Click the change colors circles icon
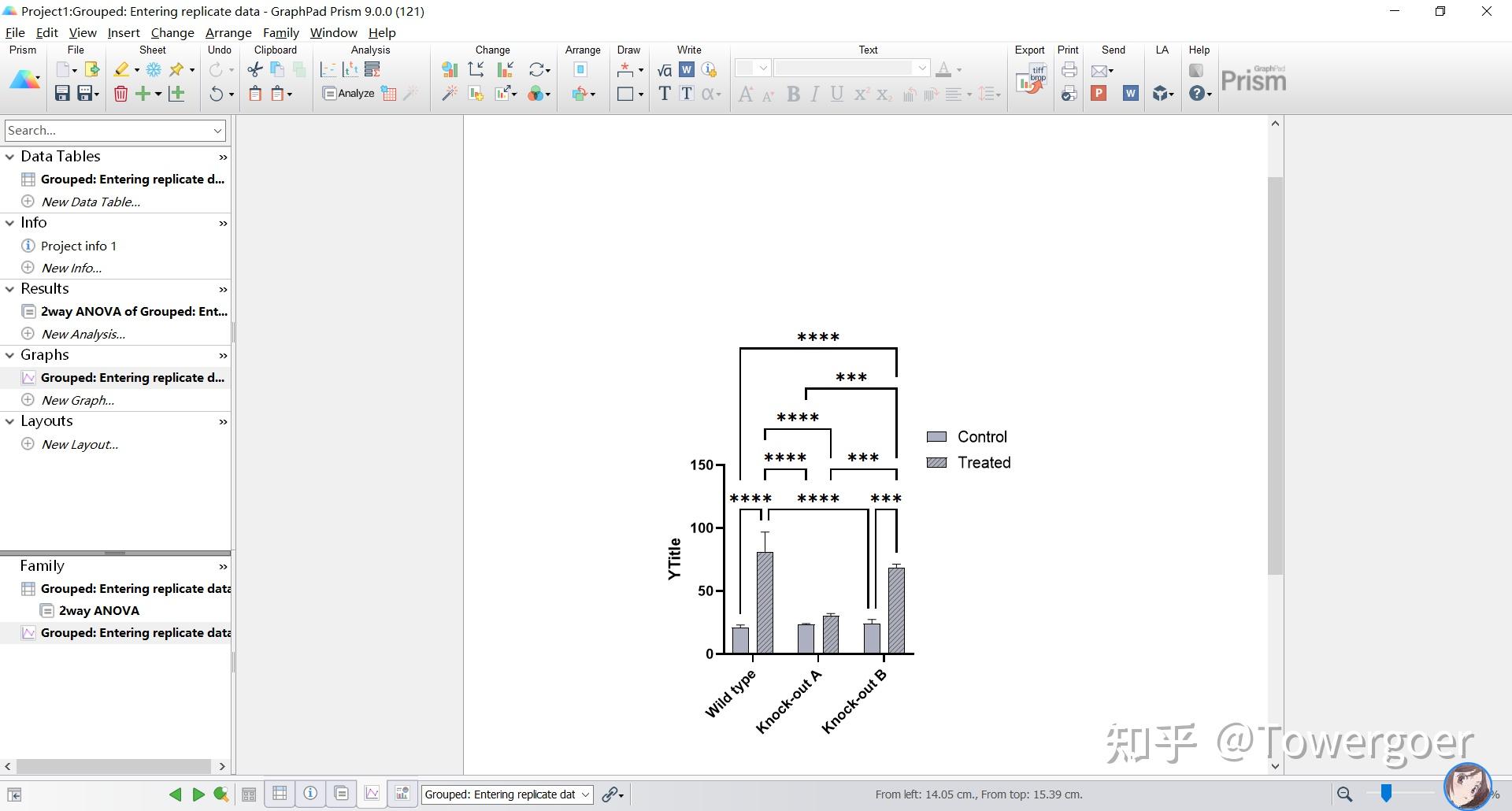 point(537,94)
